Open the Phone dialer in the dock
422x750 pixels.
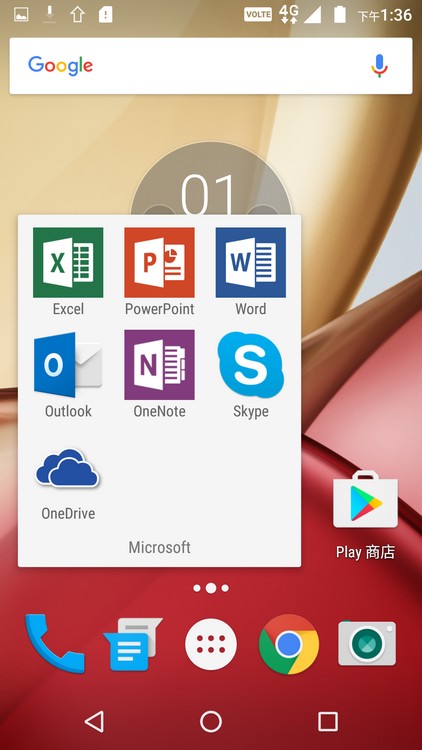pyautogui.click(x=55, y=643)
